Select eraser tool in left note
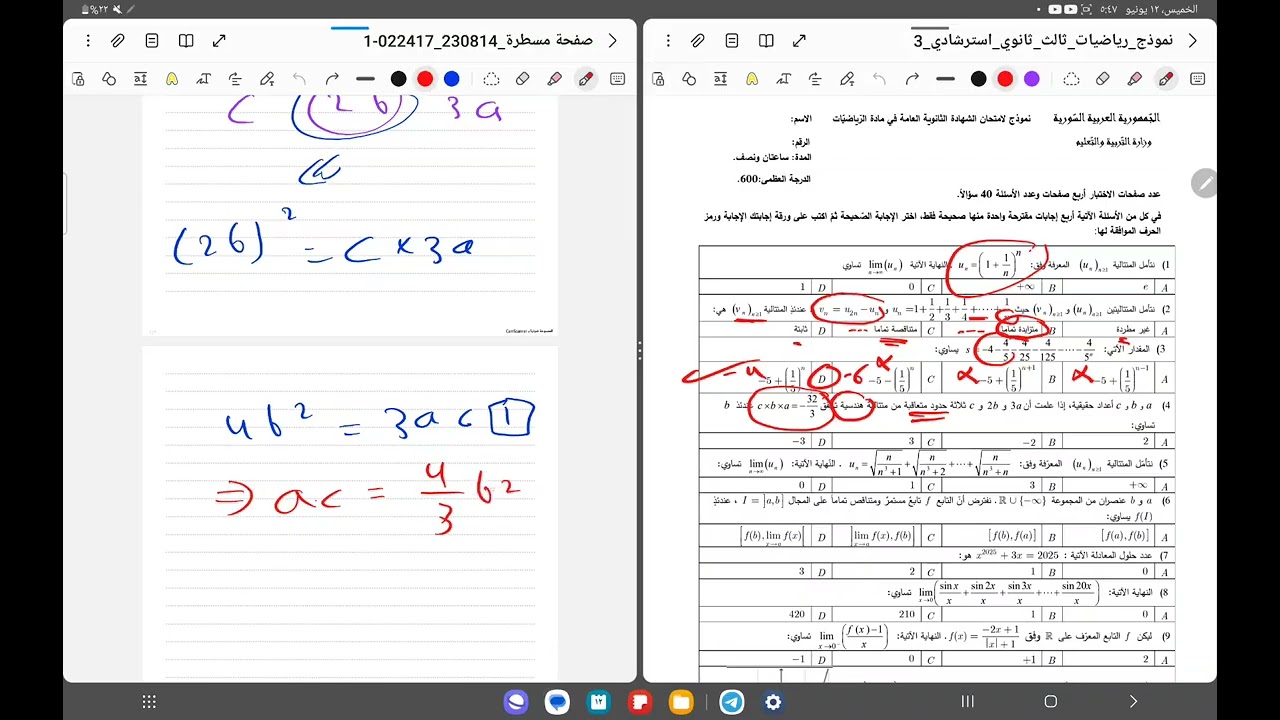This screenshot has width=1280, height=720. pyautogui.click(x=522, y=79)
